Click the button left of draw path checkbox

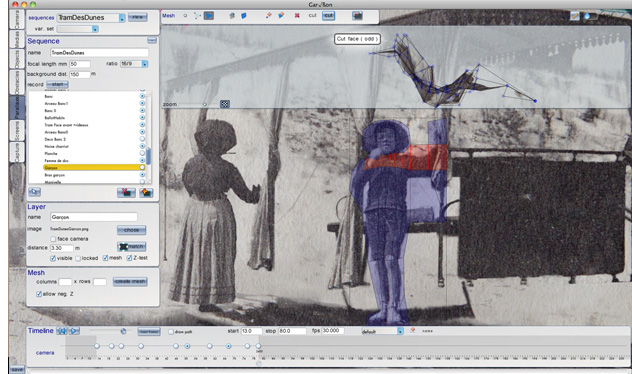149,331
